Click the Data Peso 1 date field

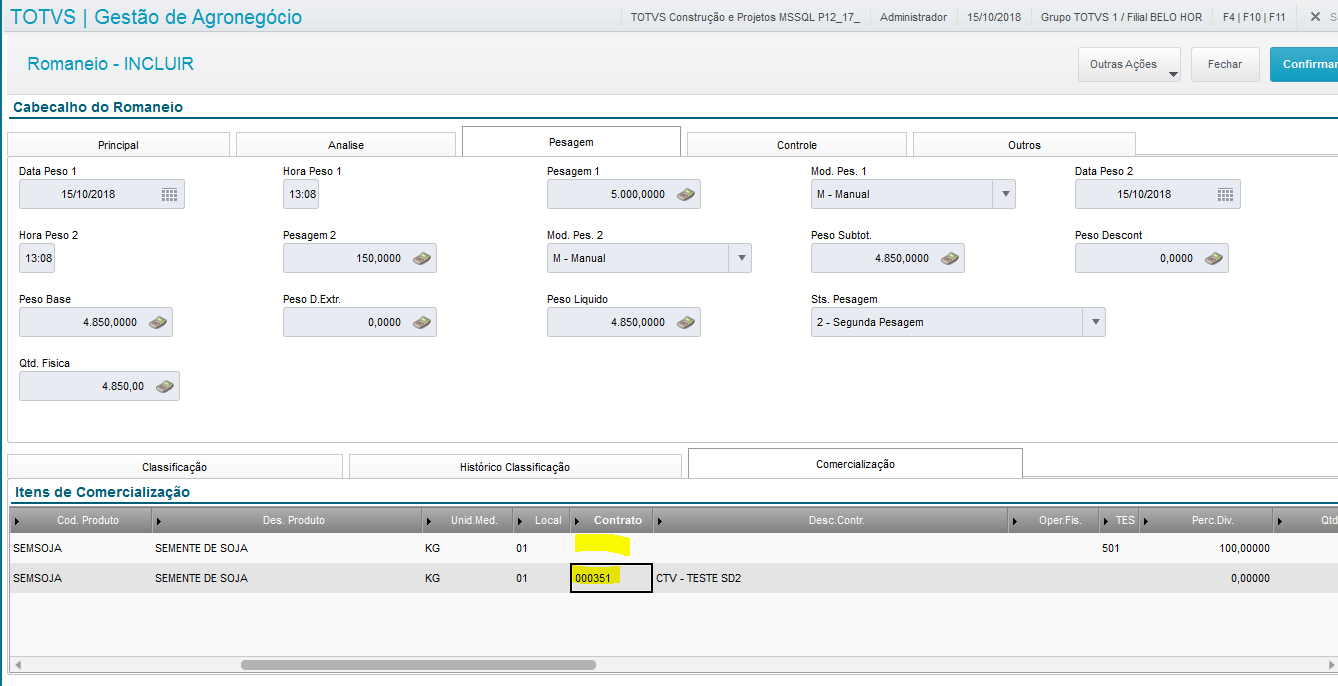coord(102,194)
